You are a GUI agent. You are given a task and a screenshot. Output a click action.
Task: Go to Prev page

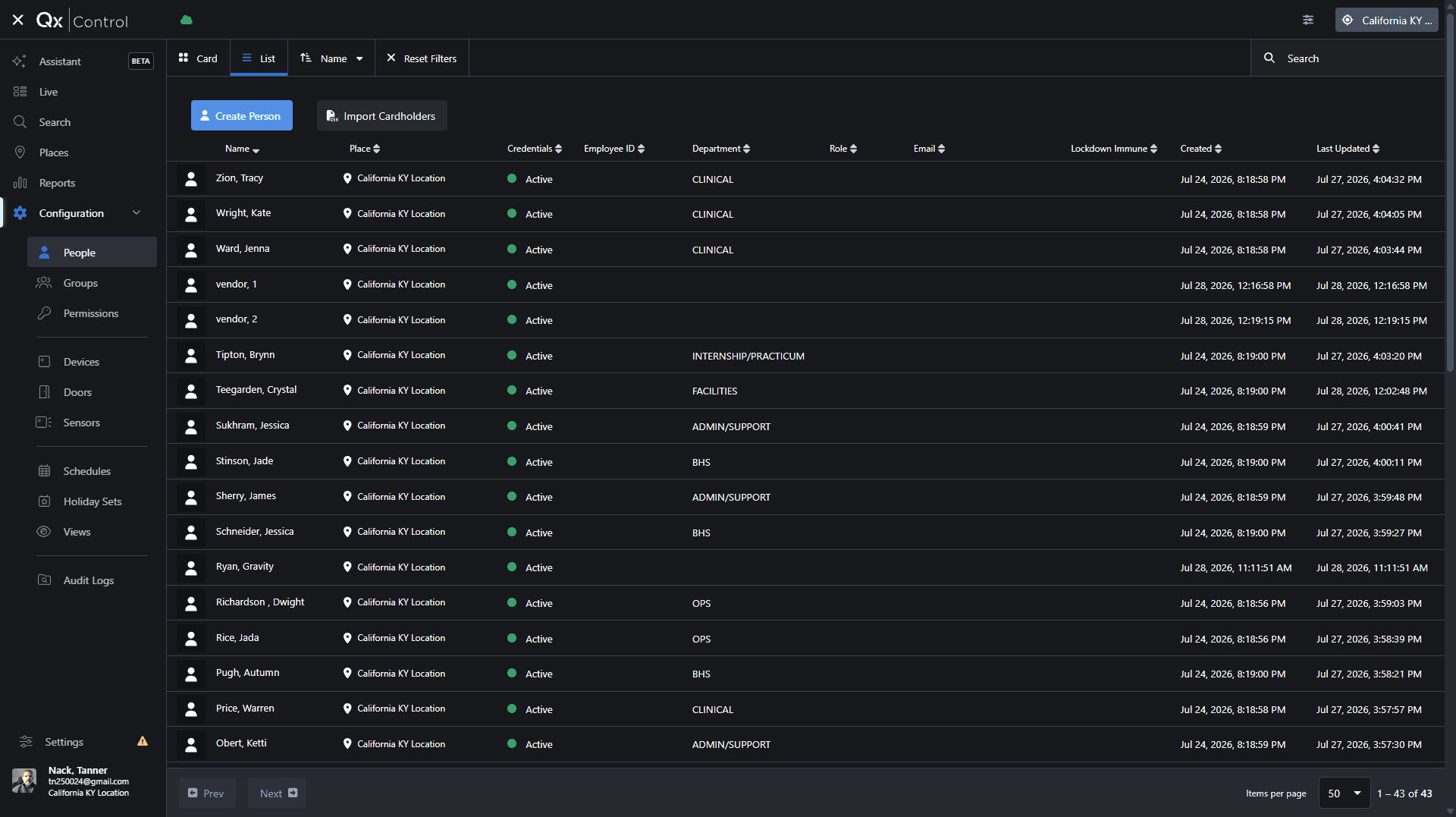pyautogui.click(x=207, y=793)
